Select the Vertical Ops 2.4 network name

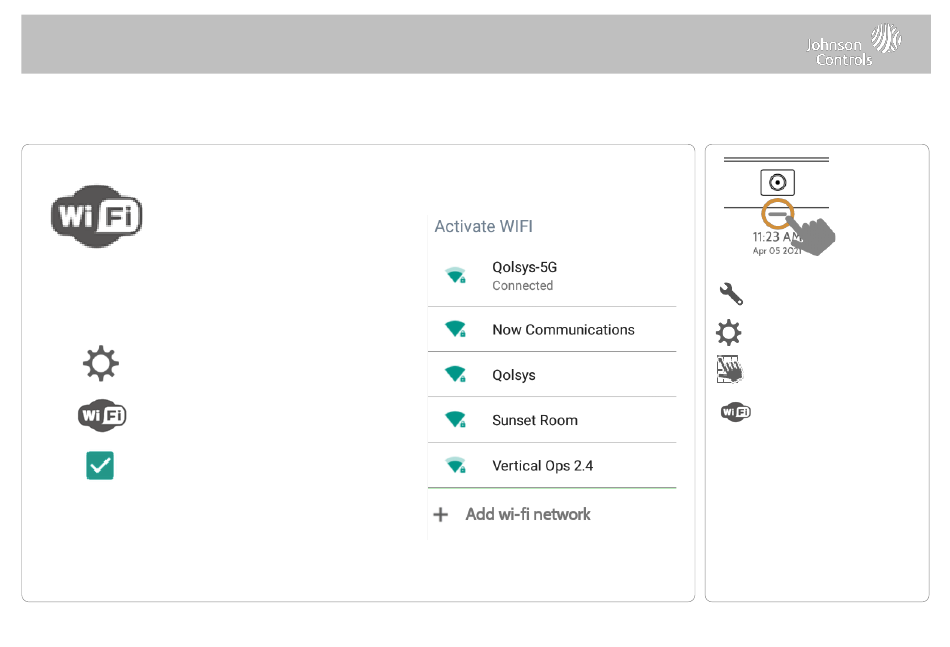[x=542, y=465]
